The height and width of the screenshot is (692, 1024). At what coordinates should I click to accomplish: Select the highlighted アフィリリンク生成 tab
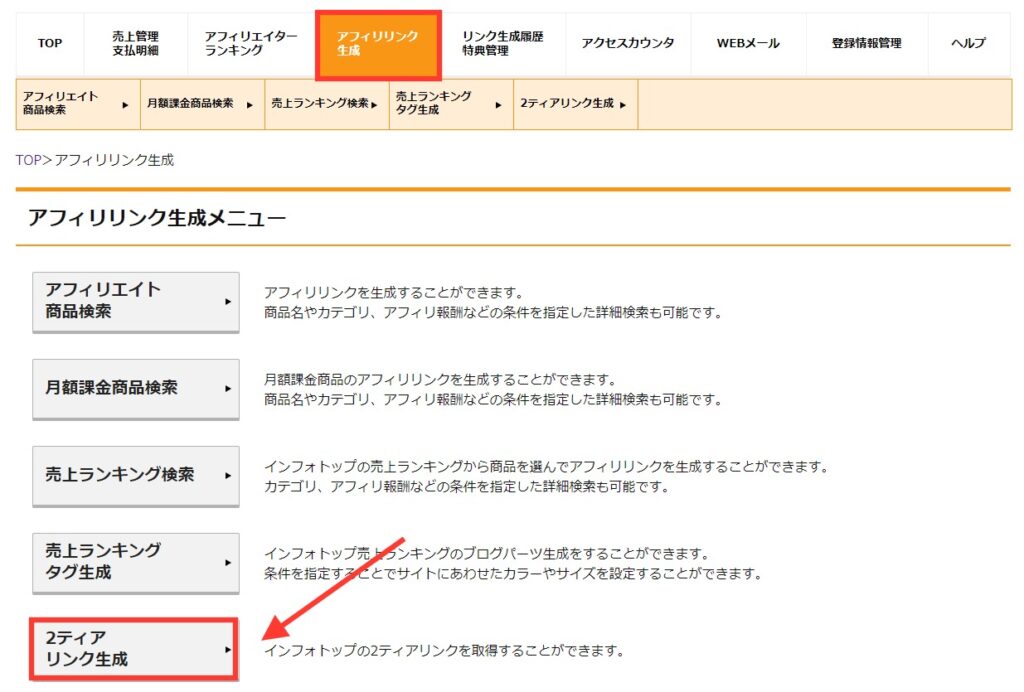click(378, 43)
